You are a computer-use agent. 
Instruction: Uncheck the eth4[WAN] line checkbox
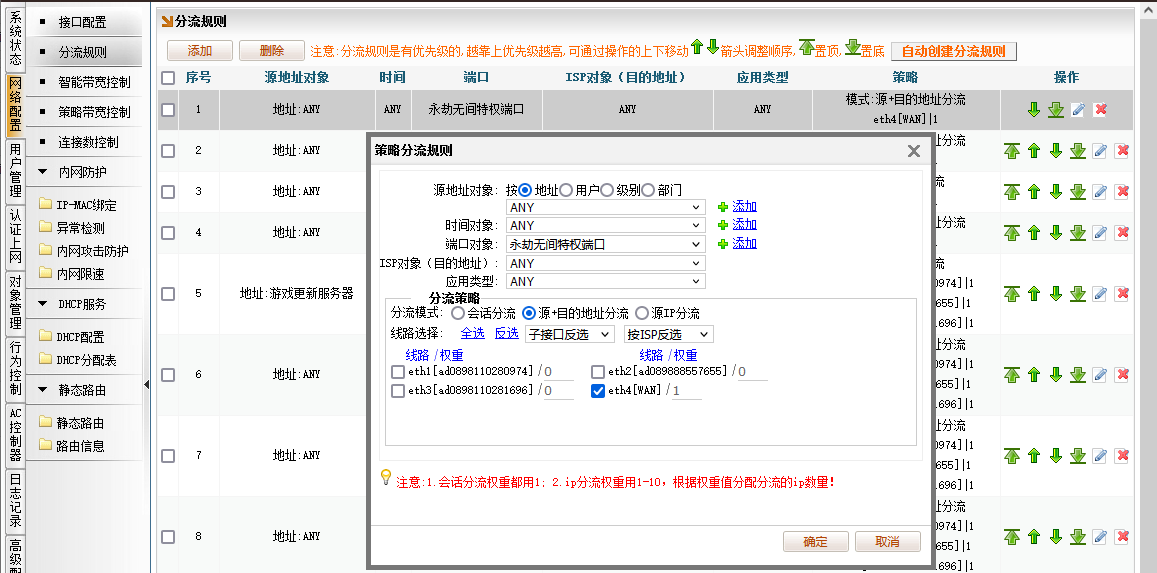[598, 391]
